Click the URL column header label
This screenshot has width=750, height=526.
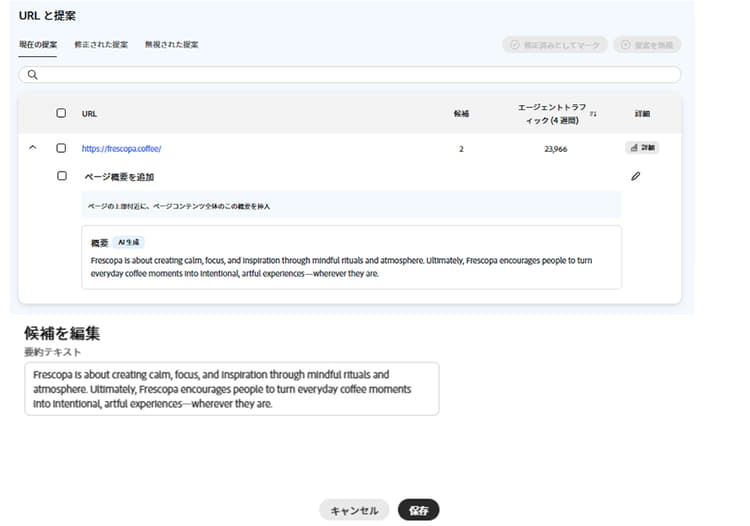89,114
